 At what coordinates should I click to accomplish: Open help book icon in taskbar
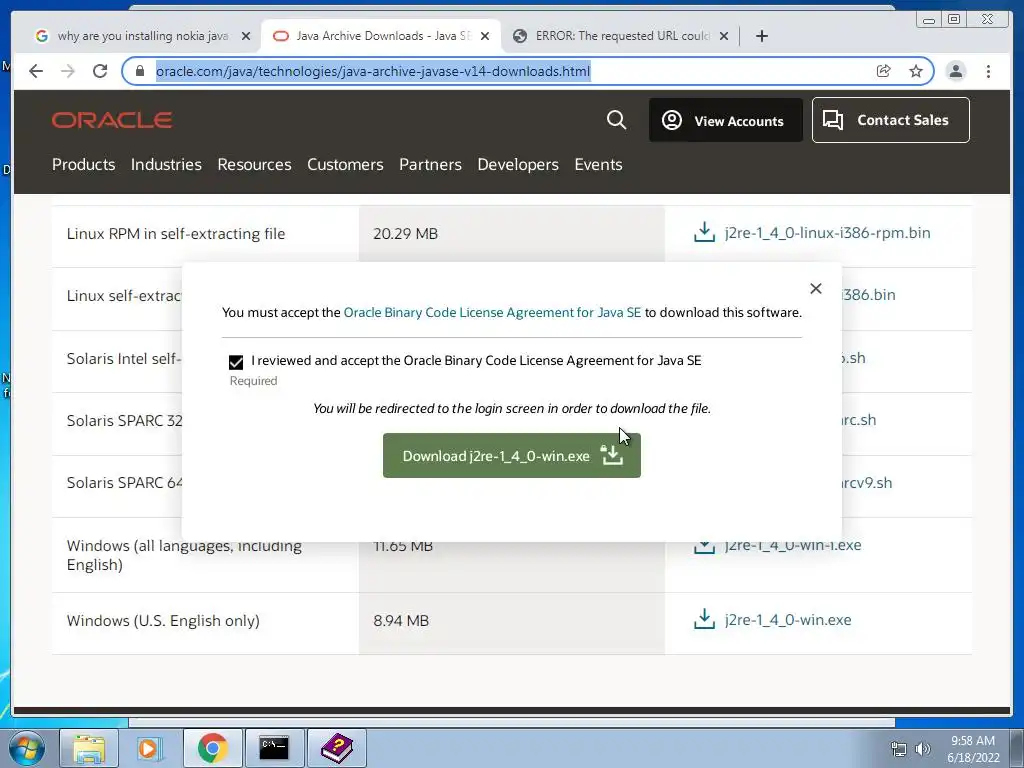336,748
